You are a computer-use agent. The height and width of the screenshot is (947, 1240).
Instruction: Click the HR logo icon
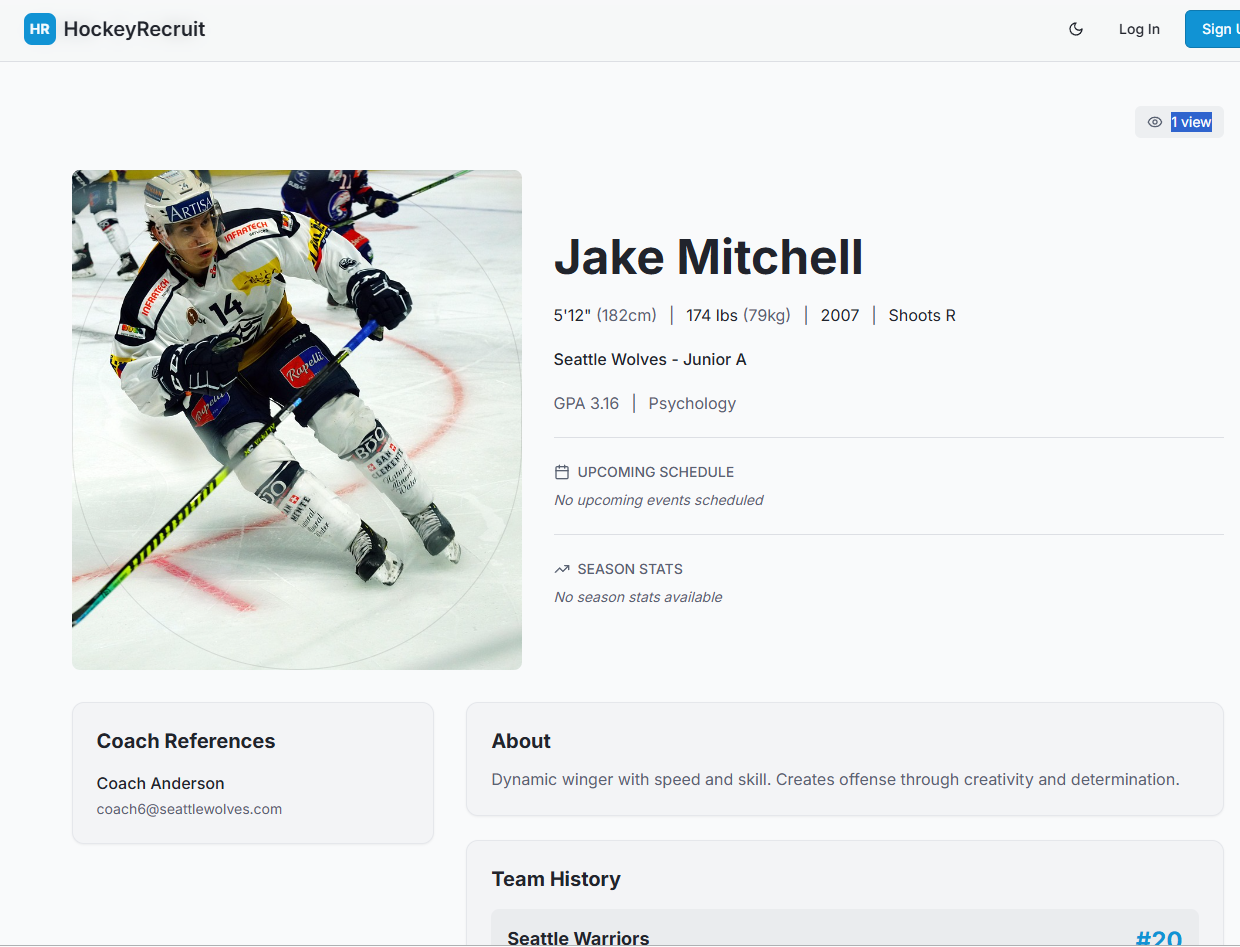(x=40, y=29)
